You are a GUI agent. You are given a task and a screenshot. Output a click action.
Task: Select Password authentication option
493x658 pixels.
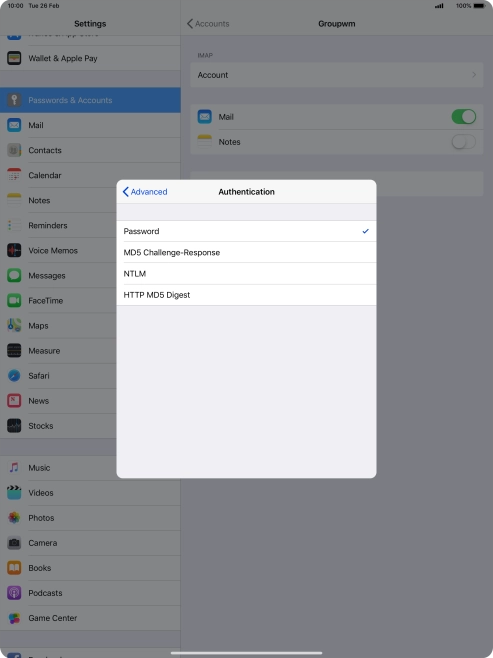246,231
